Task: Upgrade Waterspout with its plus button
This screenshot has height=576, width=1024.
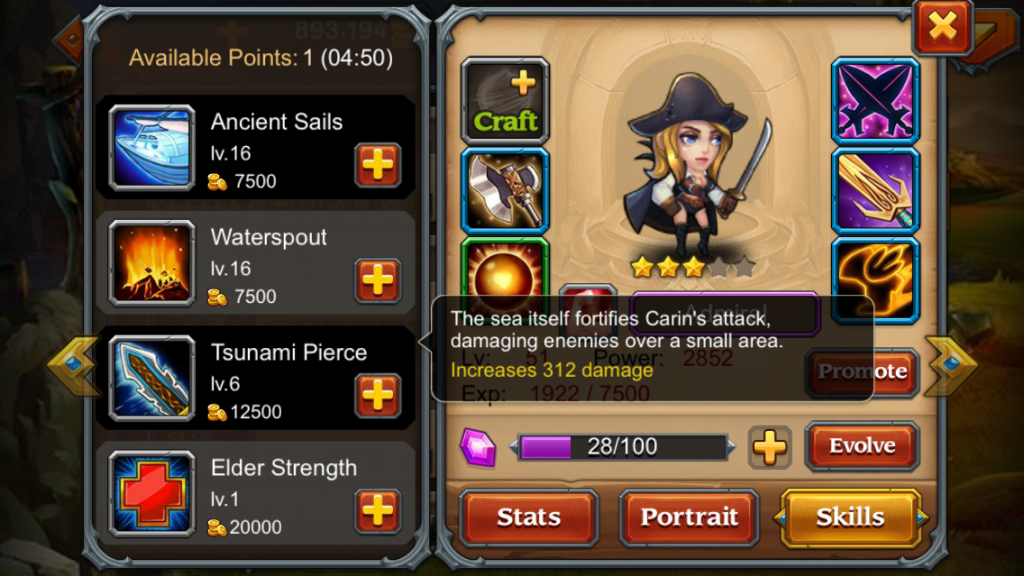Action: 377,280
